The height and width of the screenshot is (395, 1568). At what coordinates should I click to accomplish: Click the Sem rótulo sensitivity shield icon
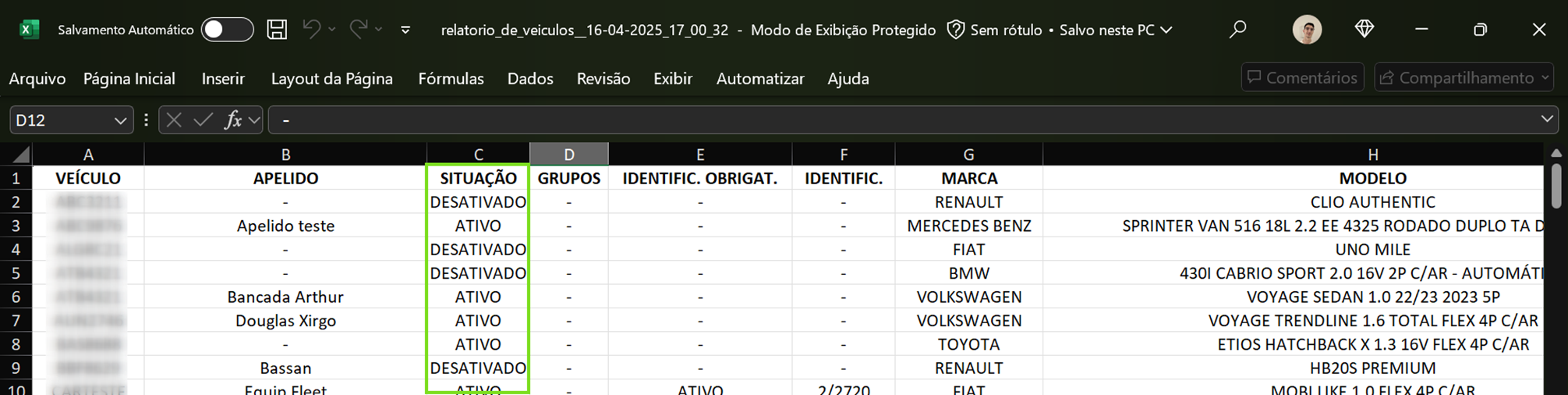click(x=956, y=30)
